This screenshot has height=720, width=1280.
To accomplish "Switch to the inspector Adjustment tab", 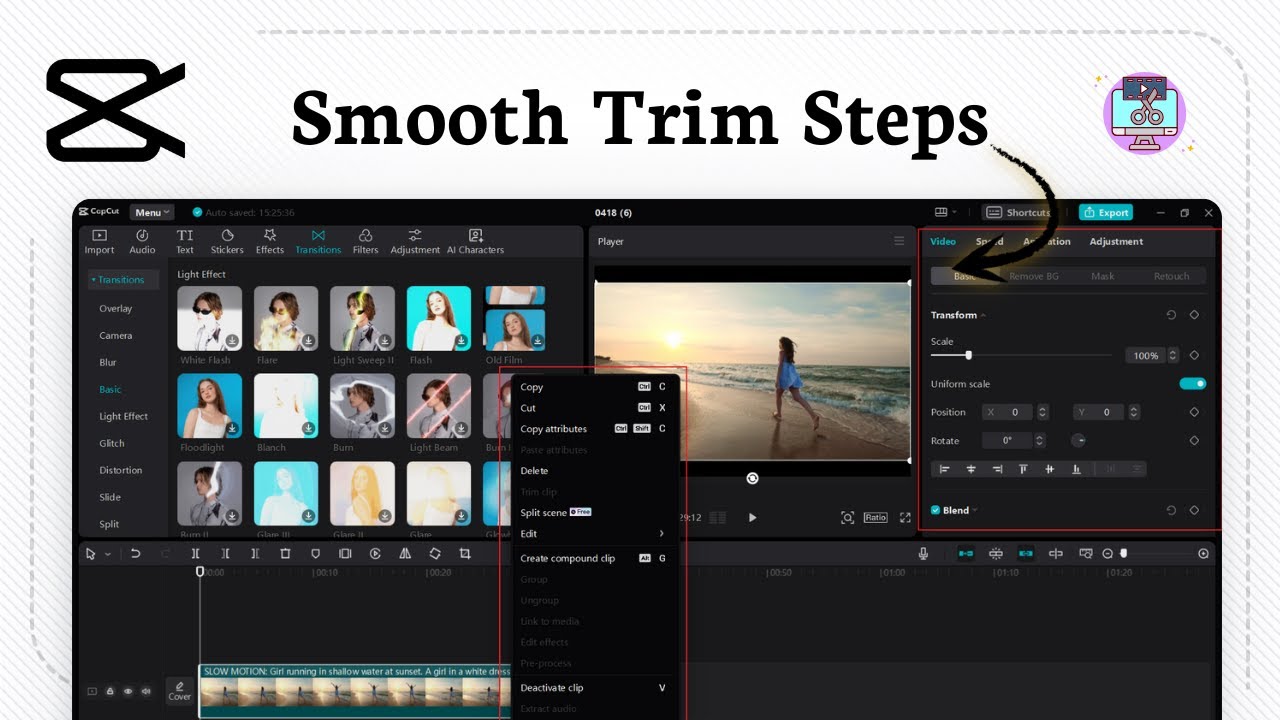I will pos(1116,241).
